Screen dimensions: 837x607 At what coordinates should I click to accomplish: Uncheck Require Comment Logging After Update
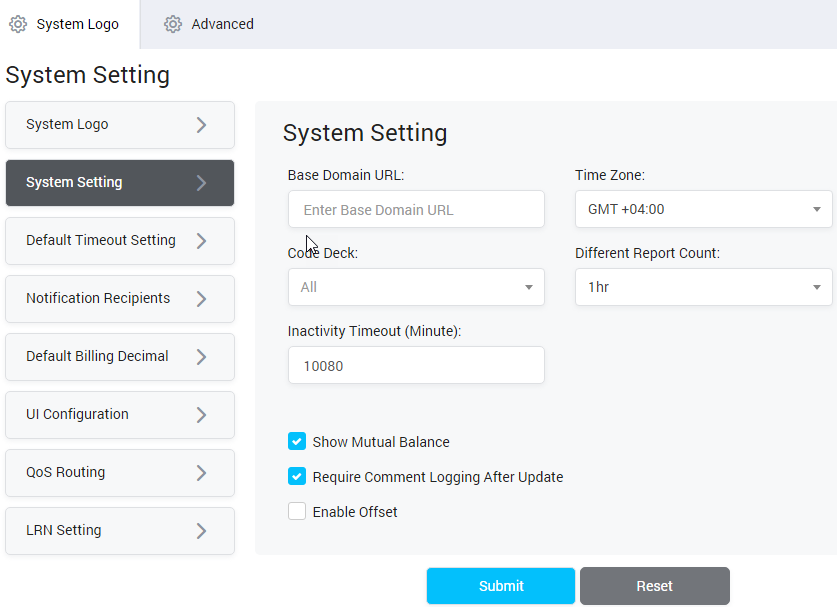coord(297,476)
